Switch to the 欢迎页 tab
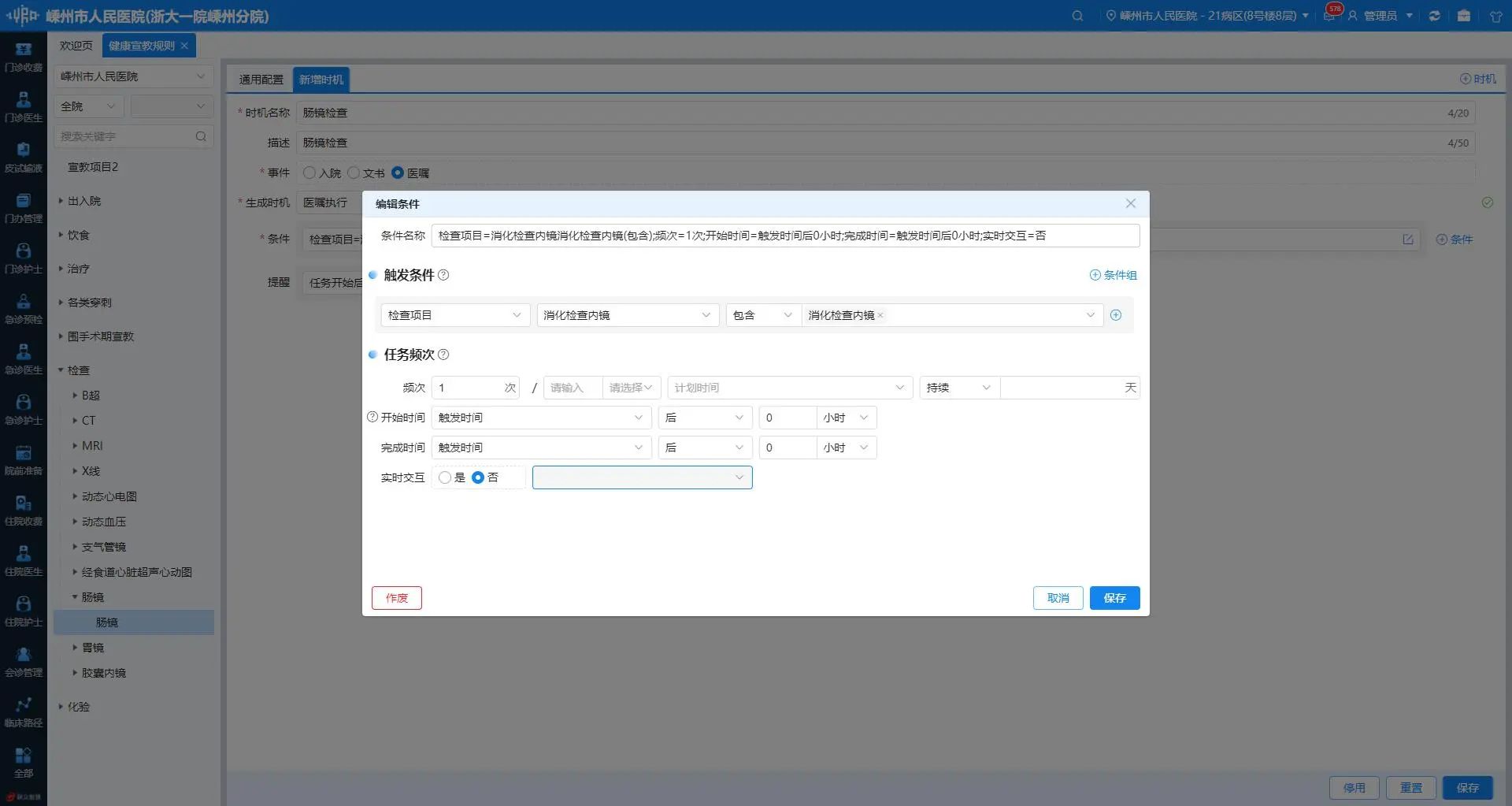The image size is (1512, 806). click(x=76, y=46)
